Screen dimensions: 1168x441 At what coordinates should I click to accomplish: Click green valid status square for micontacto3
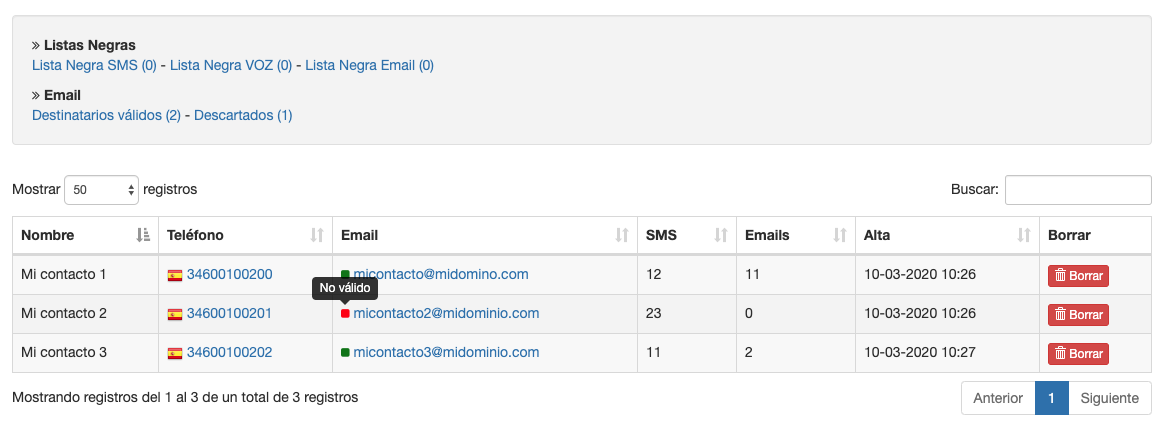tap(345, 353)
